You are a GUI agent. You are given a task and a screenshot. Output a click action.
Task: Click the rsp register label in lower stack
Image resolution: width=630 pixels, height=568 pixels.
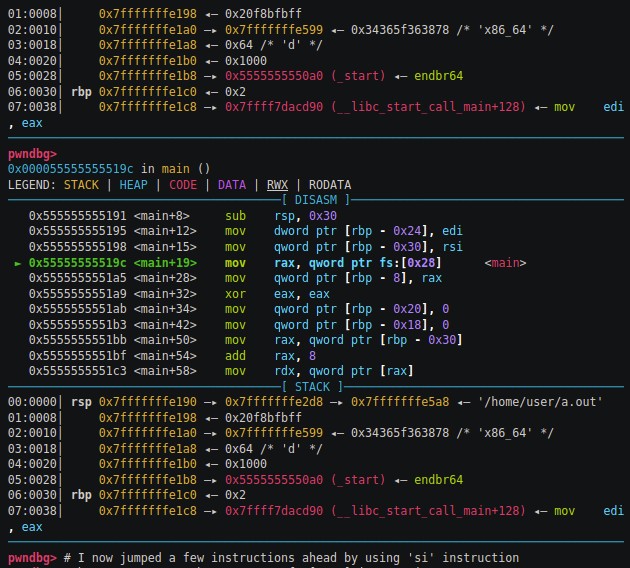pos(81,402)
